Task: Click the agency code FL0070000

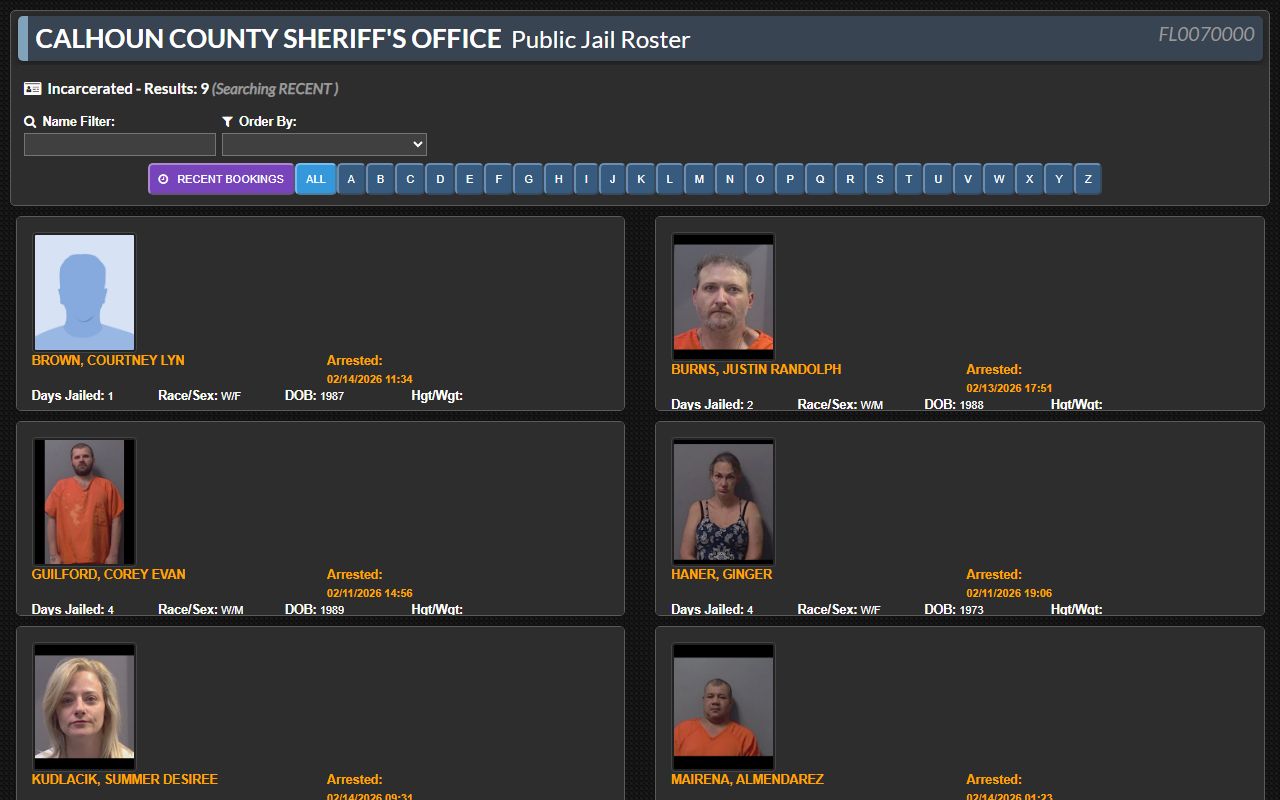Action: point(1206,35)
